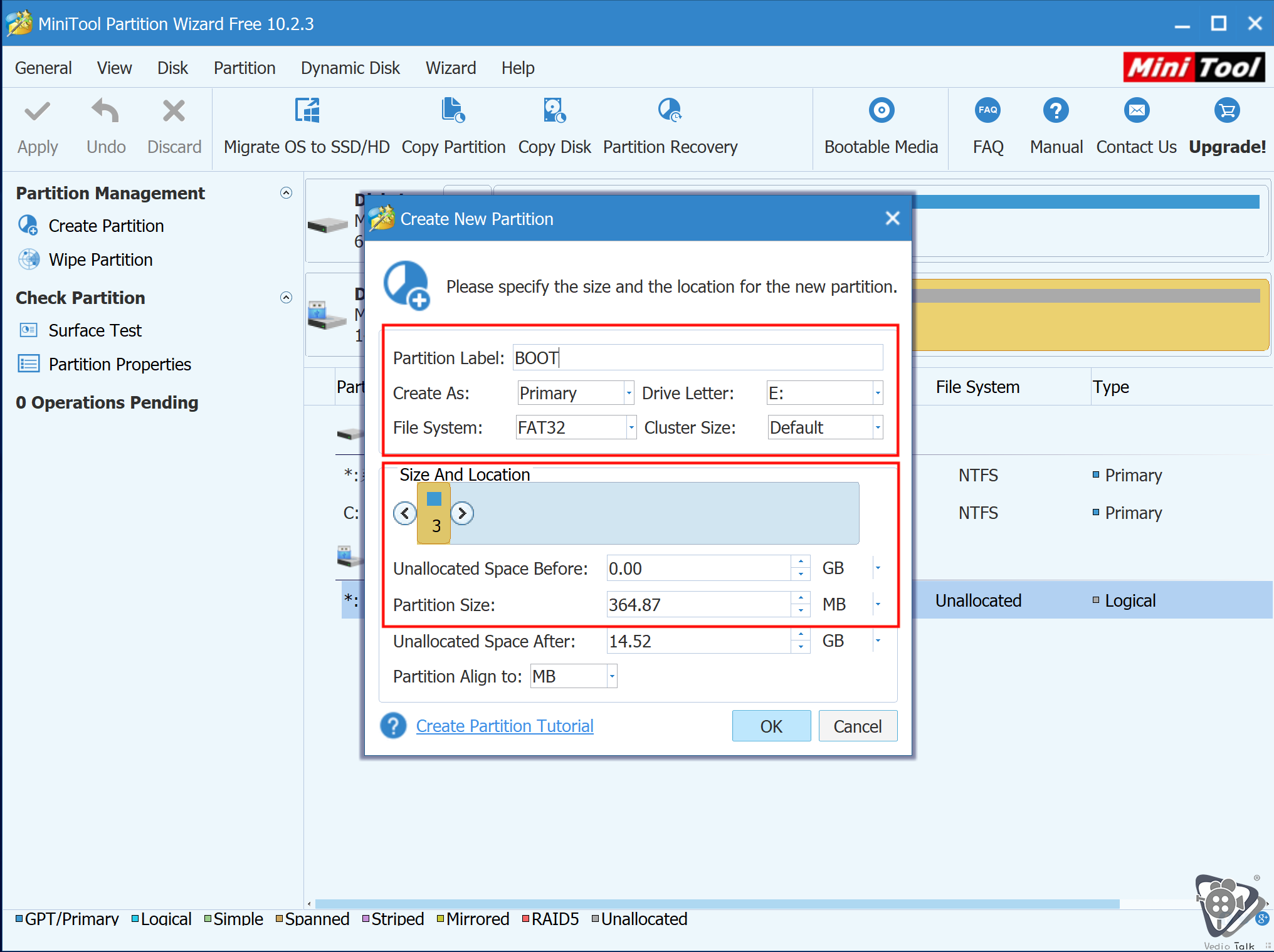The image size is (1274, 952).
Task: Move partition right with arrow handle
Action: tap(462, 513)
